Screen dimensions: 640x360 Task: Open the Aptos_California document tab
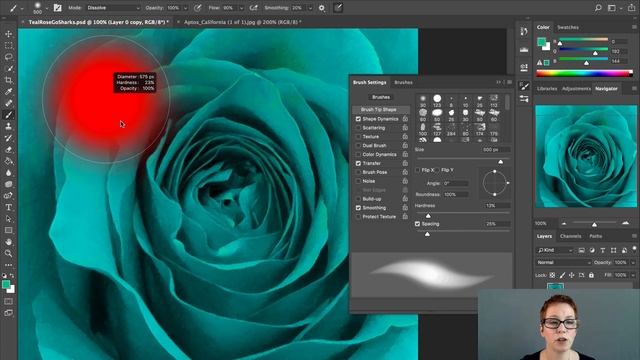point(242,22)
